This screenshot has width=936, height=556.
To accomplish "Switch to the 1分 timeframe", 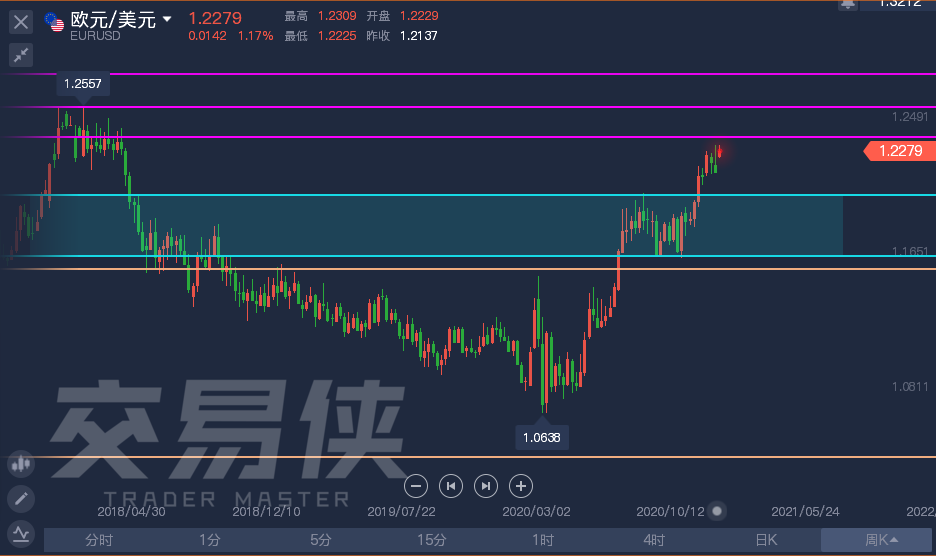I will 209,540.
